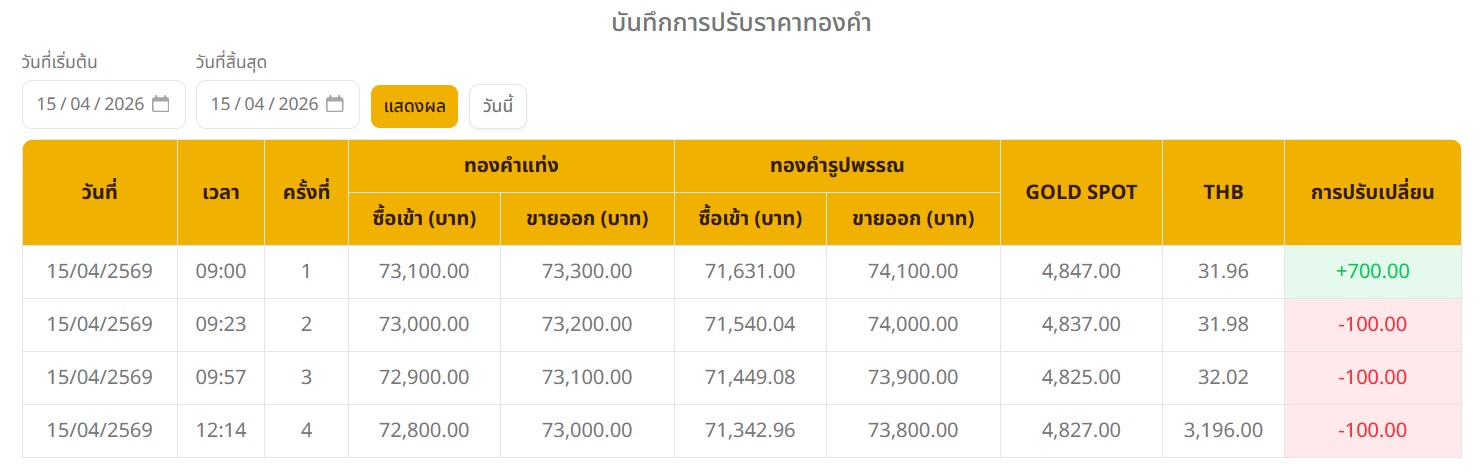Click the THB column header
The width and height of the screenshot is (1484, 475).
tap(1223, 192)
